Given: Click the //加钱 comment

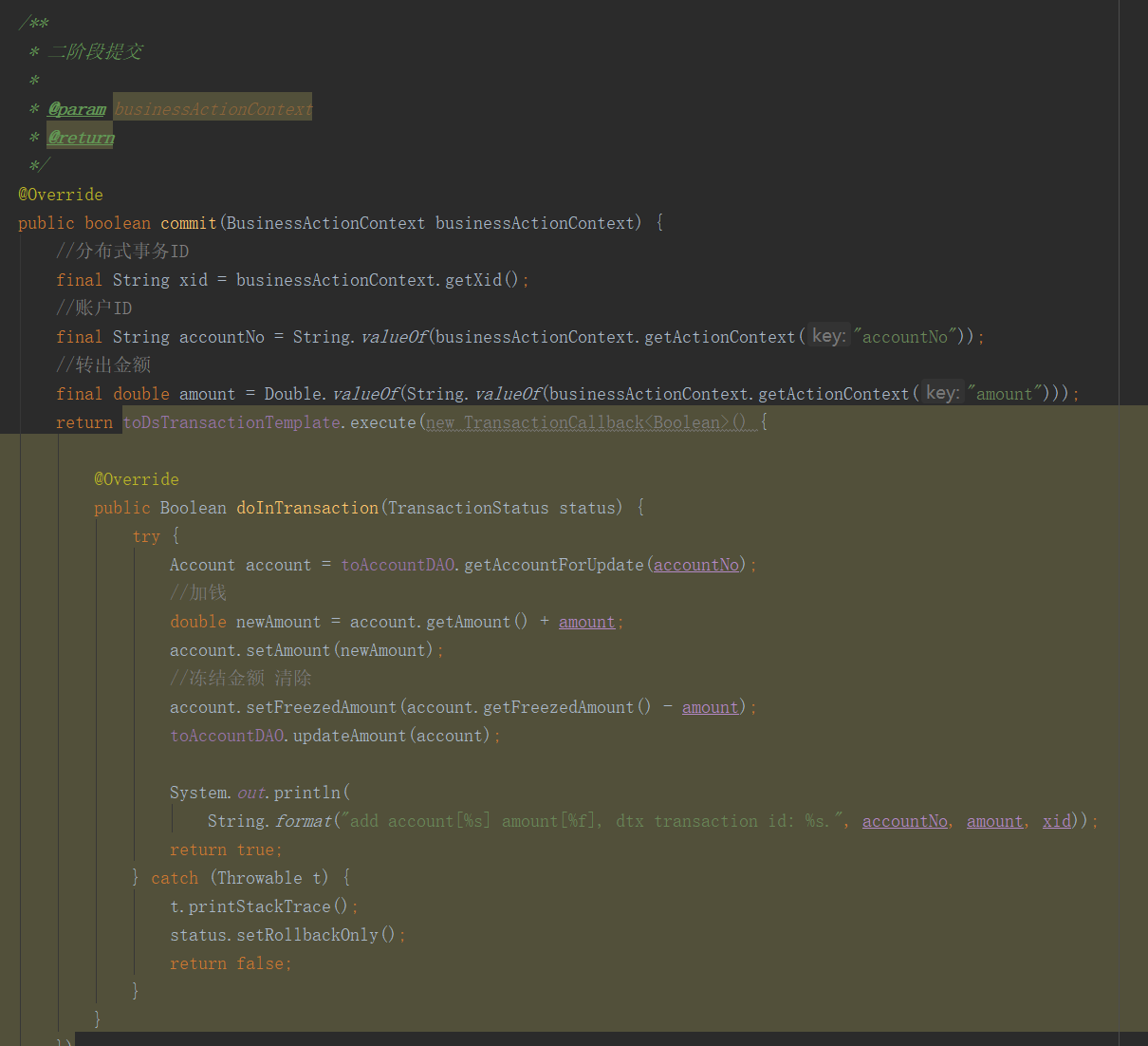Looking at the screenshot, I should 198,592.
